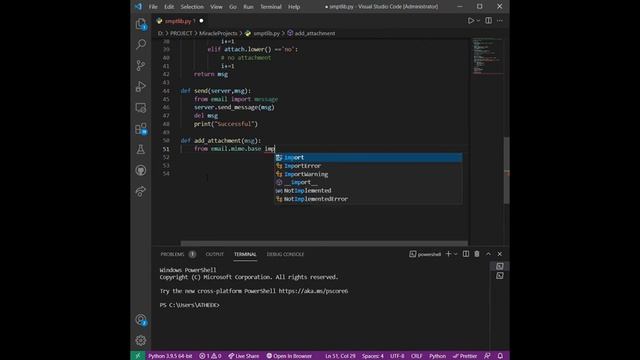Create a new terminal with plus
Viewport: 640px width, 360px height.
coord(448,254)
